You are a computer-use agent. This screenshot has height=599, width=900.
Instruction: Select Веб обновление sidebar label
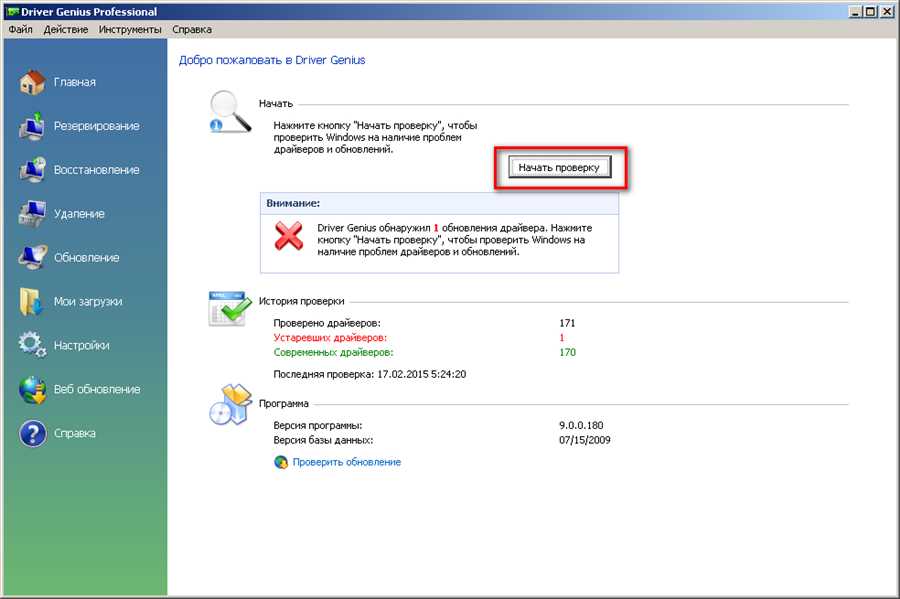point(97,389)
